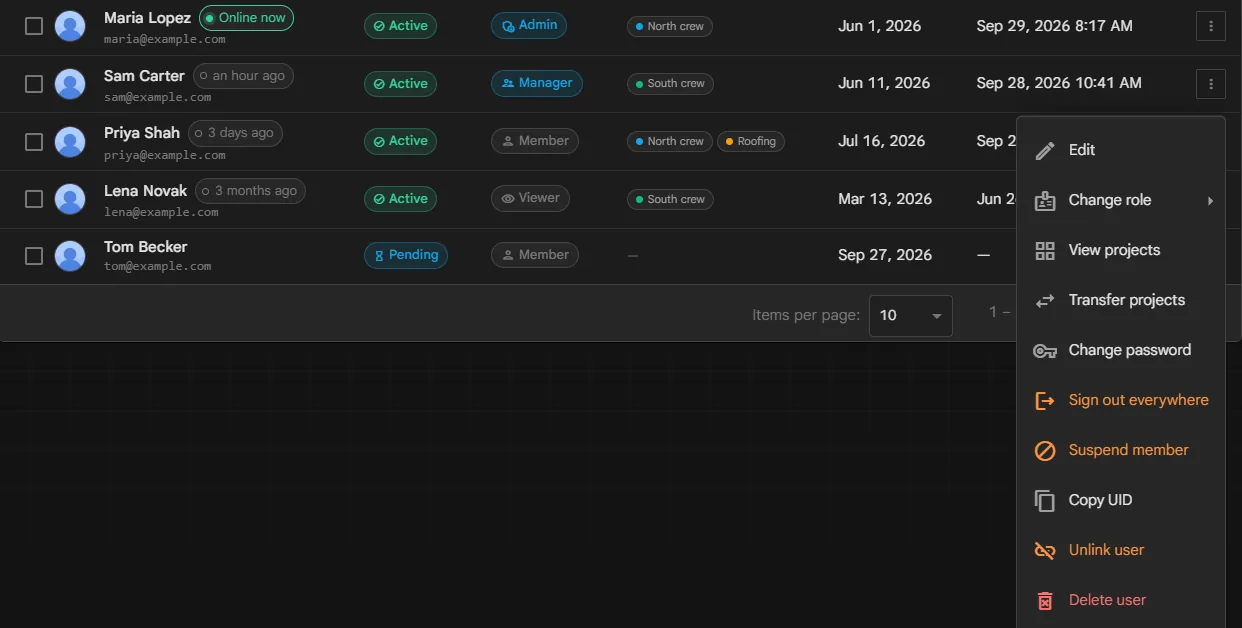Click the timestamp Sep 28, 2026 10:41 AM
Image resolution: width=1242 pixels, height=628 pixels.
coord(1059,84)
